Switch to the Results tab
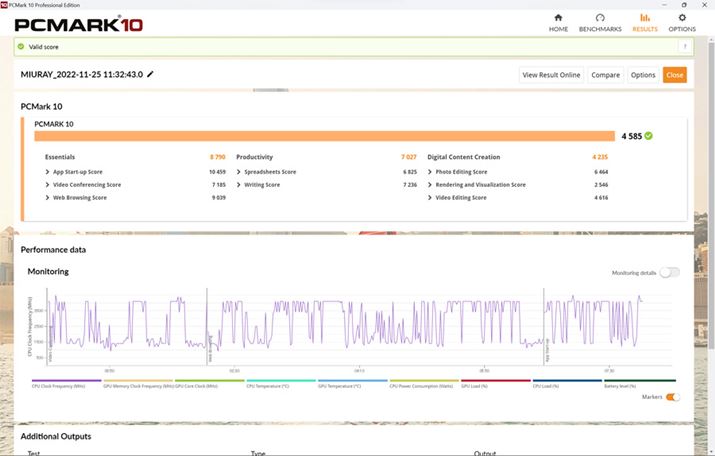 tap(644, 21)
